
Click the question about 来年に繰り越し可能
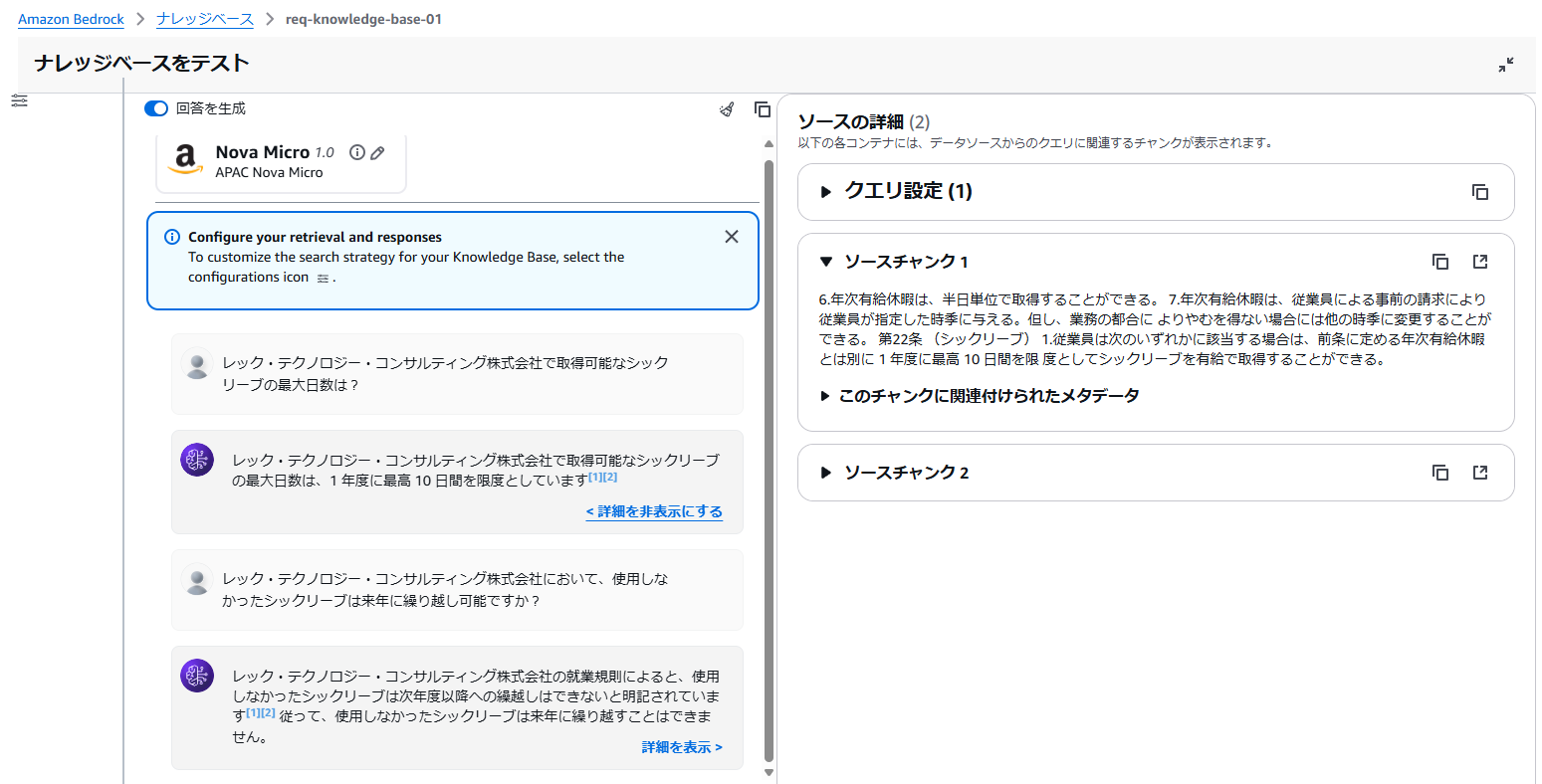tap(445, 590)
